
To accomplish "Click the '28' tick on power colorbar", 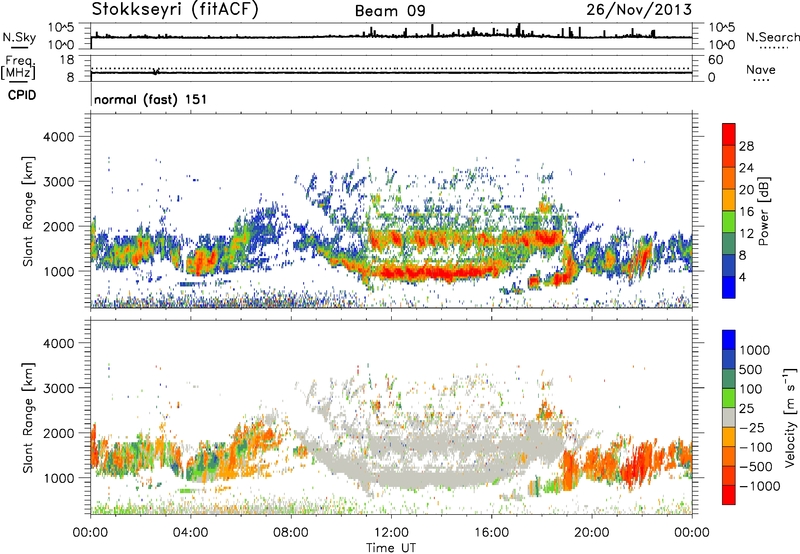I will pyautogui.click(x=746, y=146).
